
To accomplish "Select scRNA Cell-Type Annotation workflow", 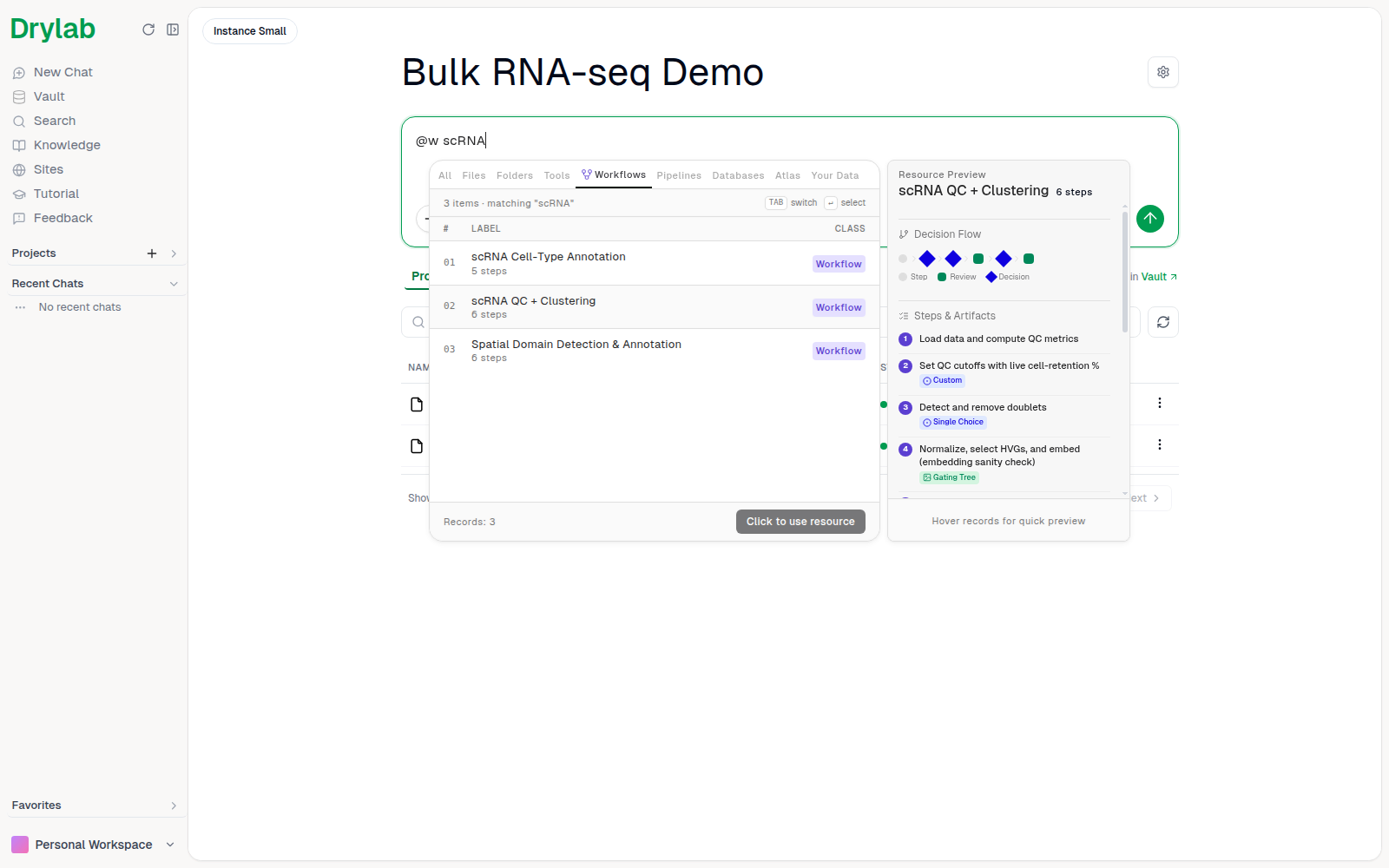I will click(x=655, y=263).
